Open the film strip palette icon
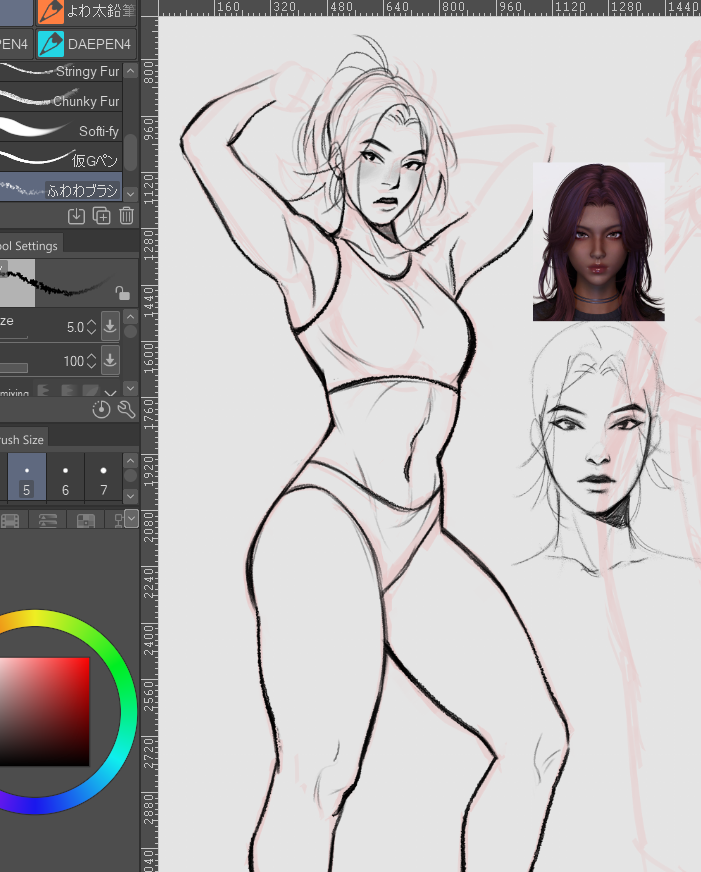The image size is (701, 872). pos(10,521)
